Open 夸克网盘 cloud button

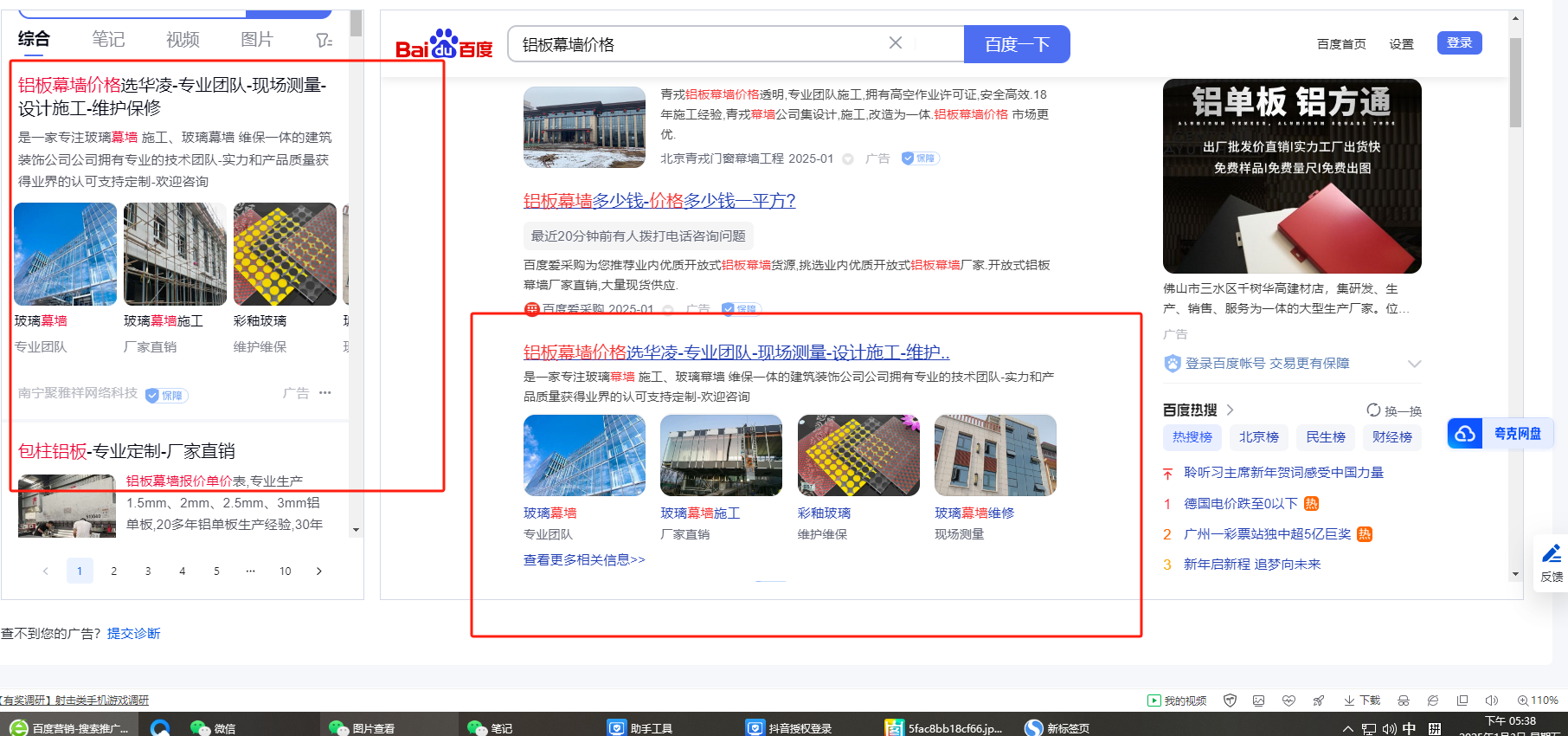[x=1501, y=433]
